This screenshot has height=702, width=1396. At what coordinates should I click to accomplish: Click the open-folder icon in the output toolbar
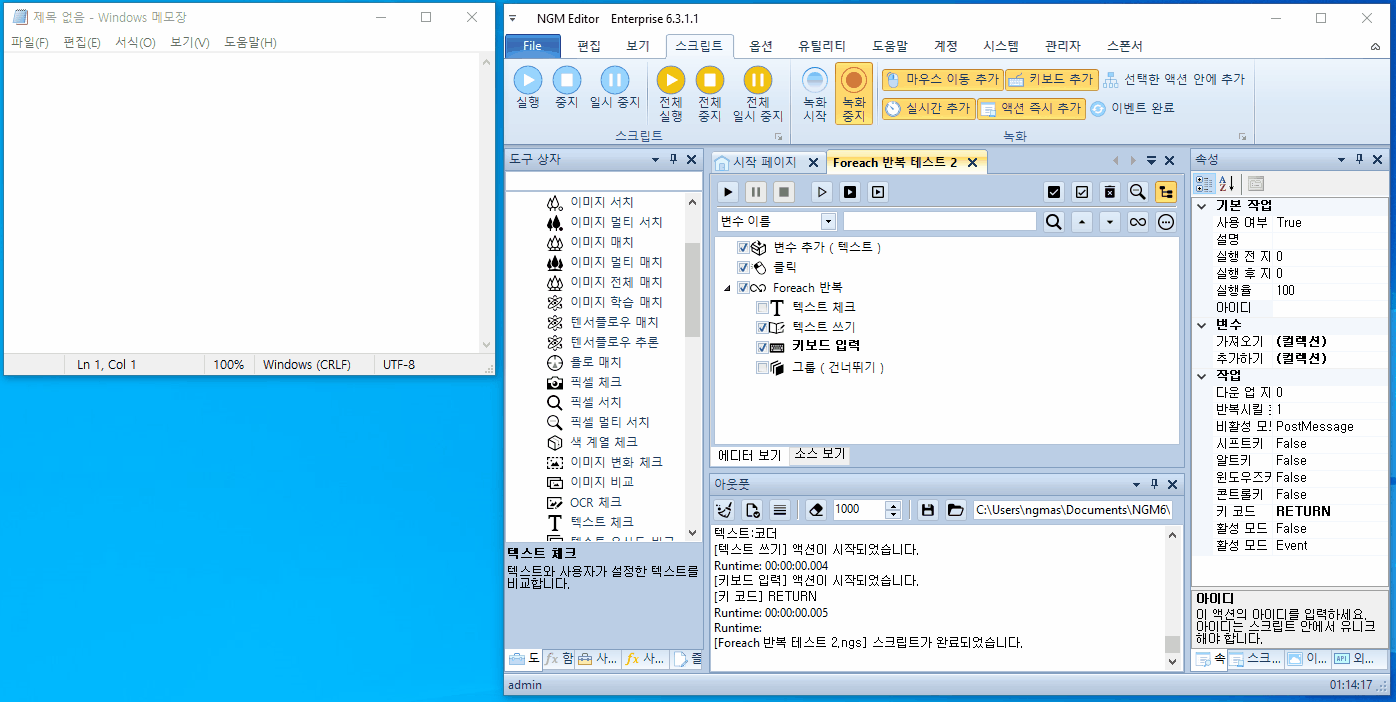[956, 510]
